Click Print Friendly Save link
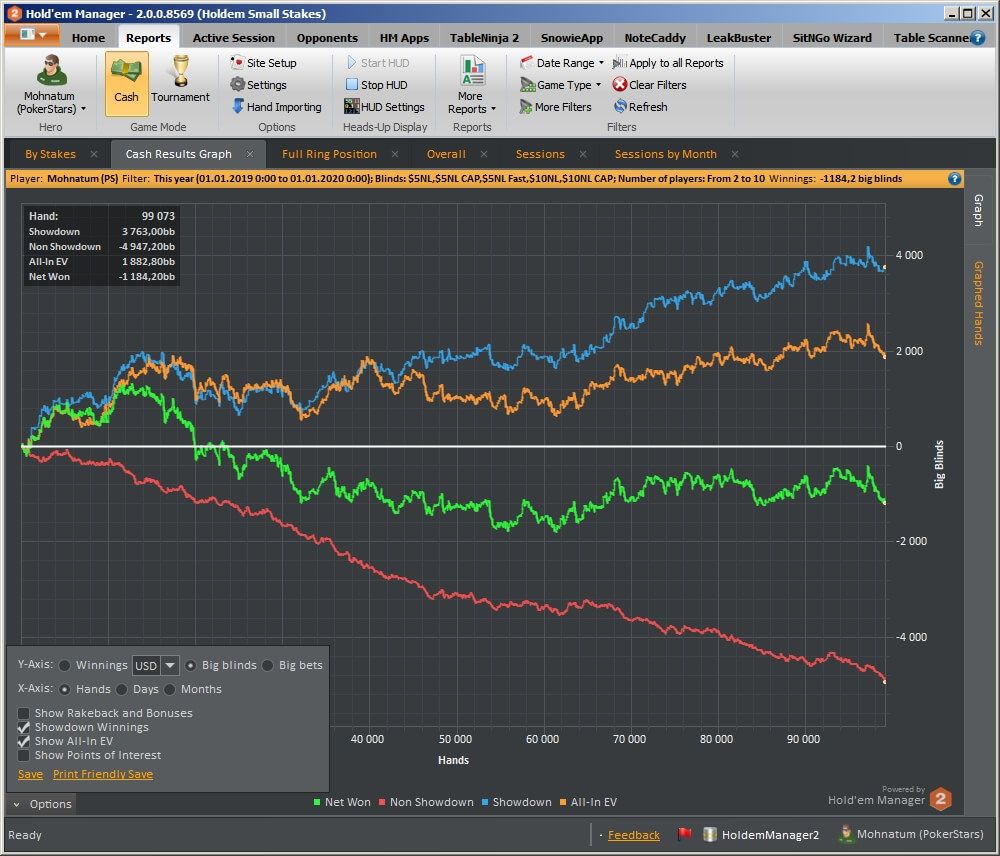 [103, 774]
